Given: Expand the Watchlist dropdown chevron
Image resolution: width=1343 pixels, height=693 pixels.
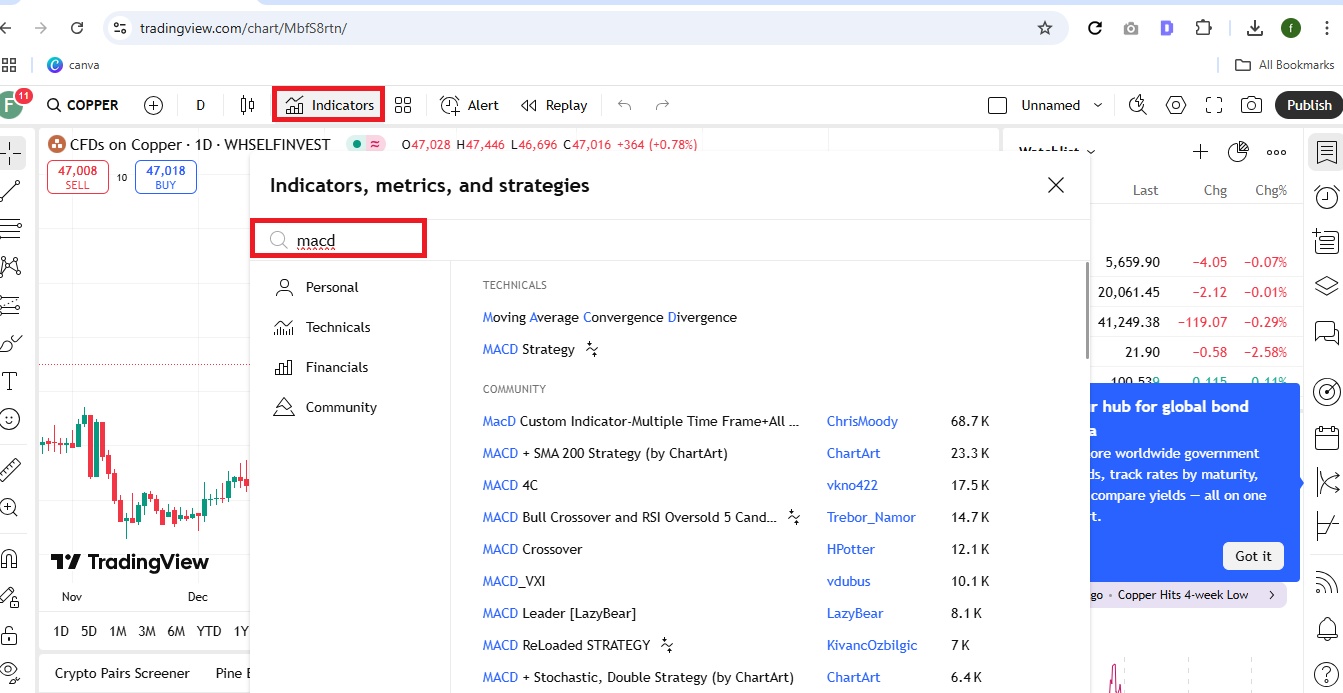Looking at the screenshot, I should click(x=1091, y=152).
